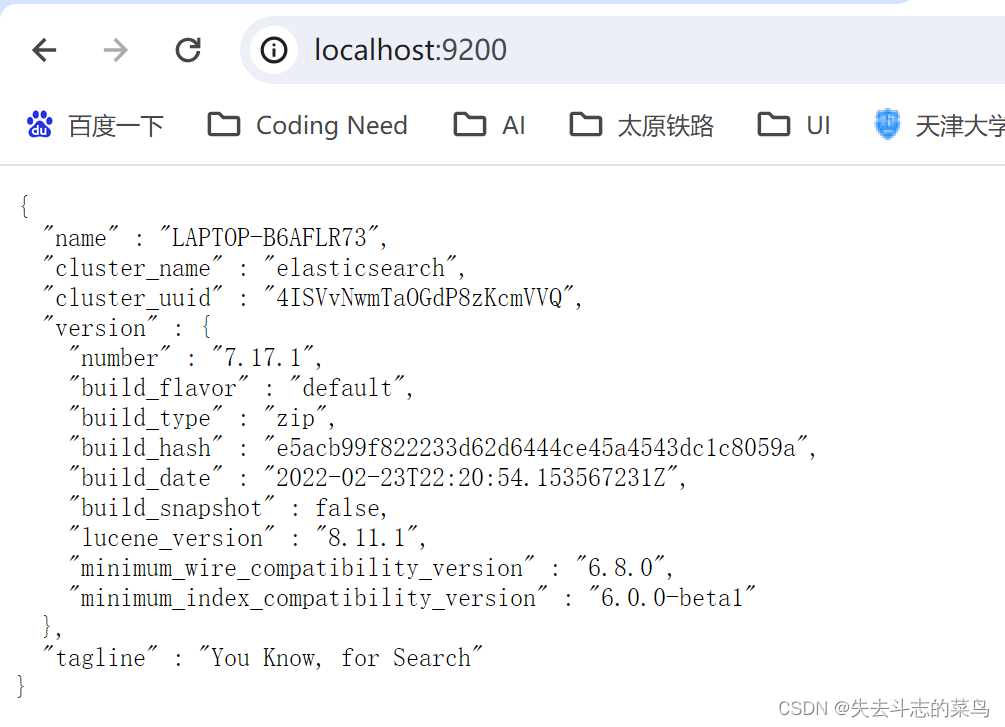Expand the UI bookmarks folder

pyautogui.click(x=794, y=124)
